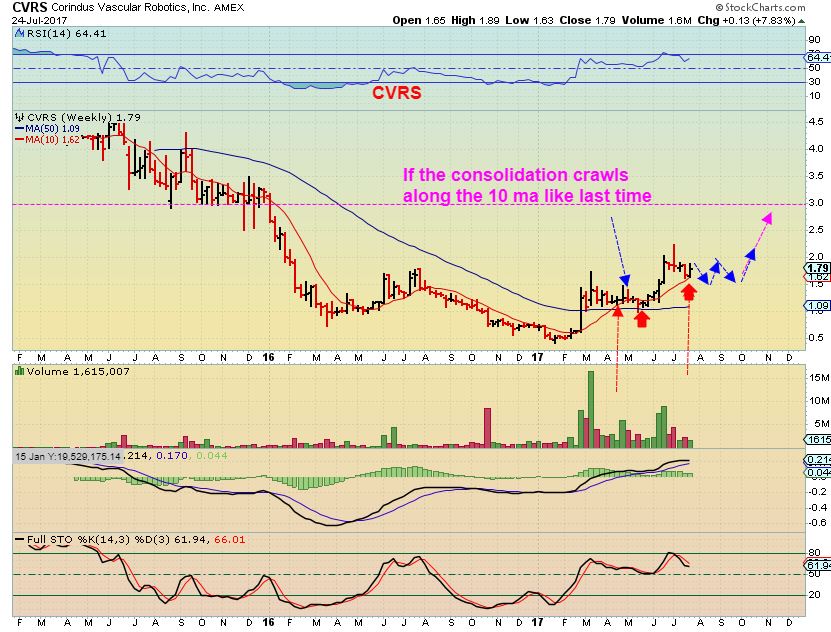The width and height of the screenshot is (831, 632).
Task: Click the MACD signal value 0.170
Action: [x=172, y=456]
